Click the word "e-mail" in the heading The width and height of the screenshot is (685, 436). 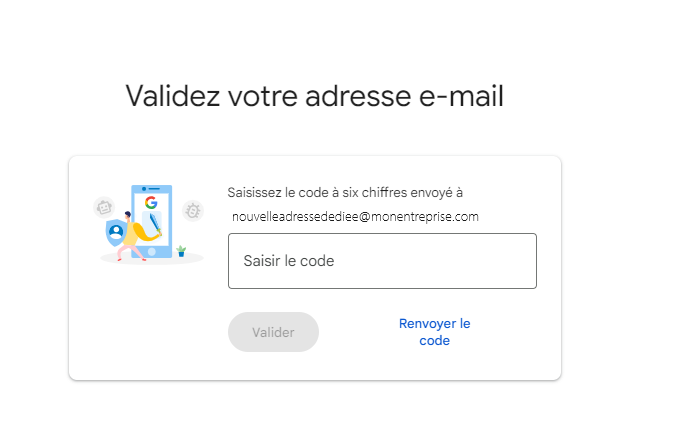pos(461,96)
